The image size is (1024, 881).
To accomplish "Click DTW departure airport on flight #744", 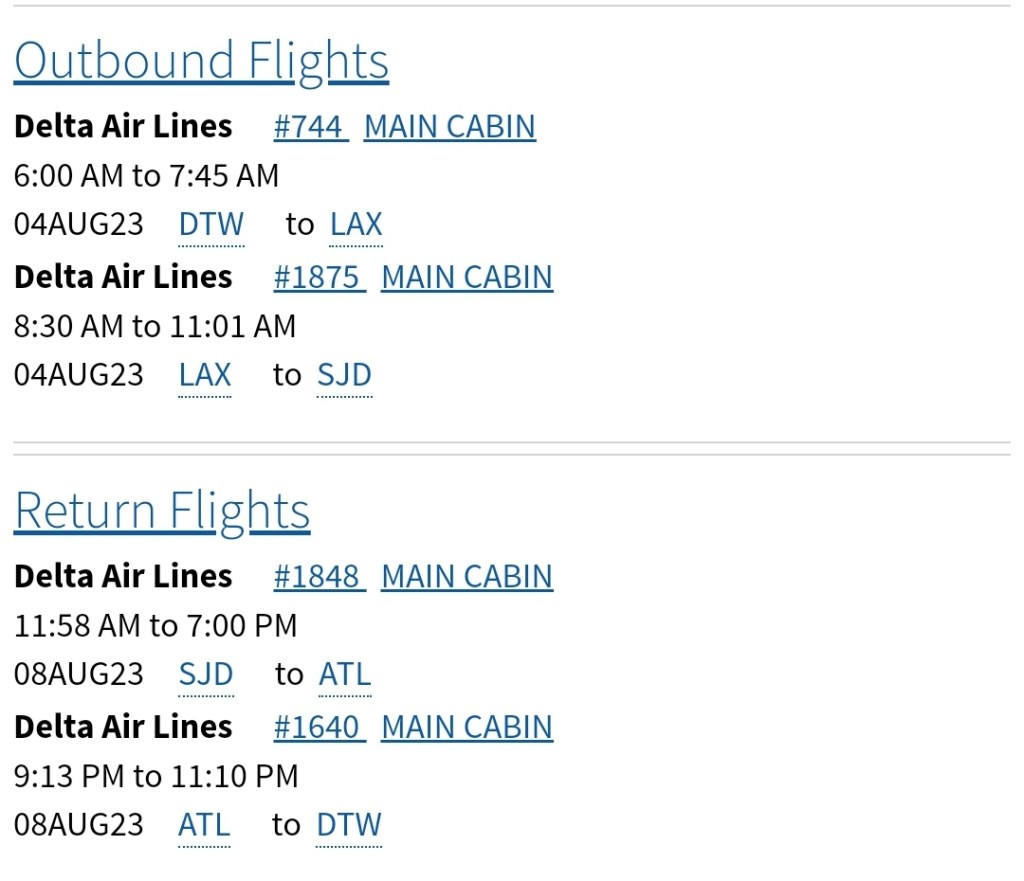I will coord(211,225).
